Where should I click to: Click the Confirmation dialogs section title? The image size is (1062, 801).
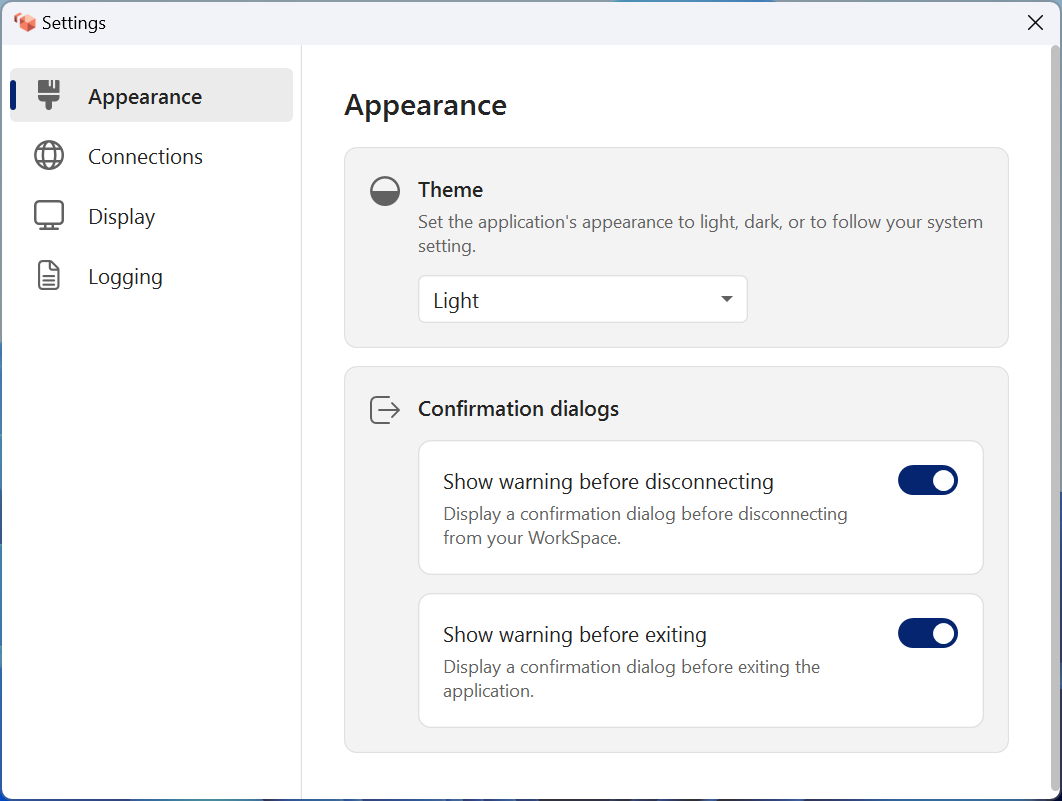pyautogui.click(x=518, y=409)
